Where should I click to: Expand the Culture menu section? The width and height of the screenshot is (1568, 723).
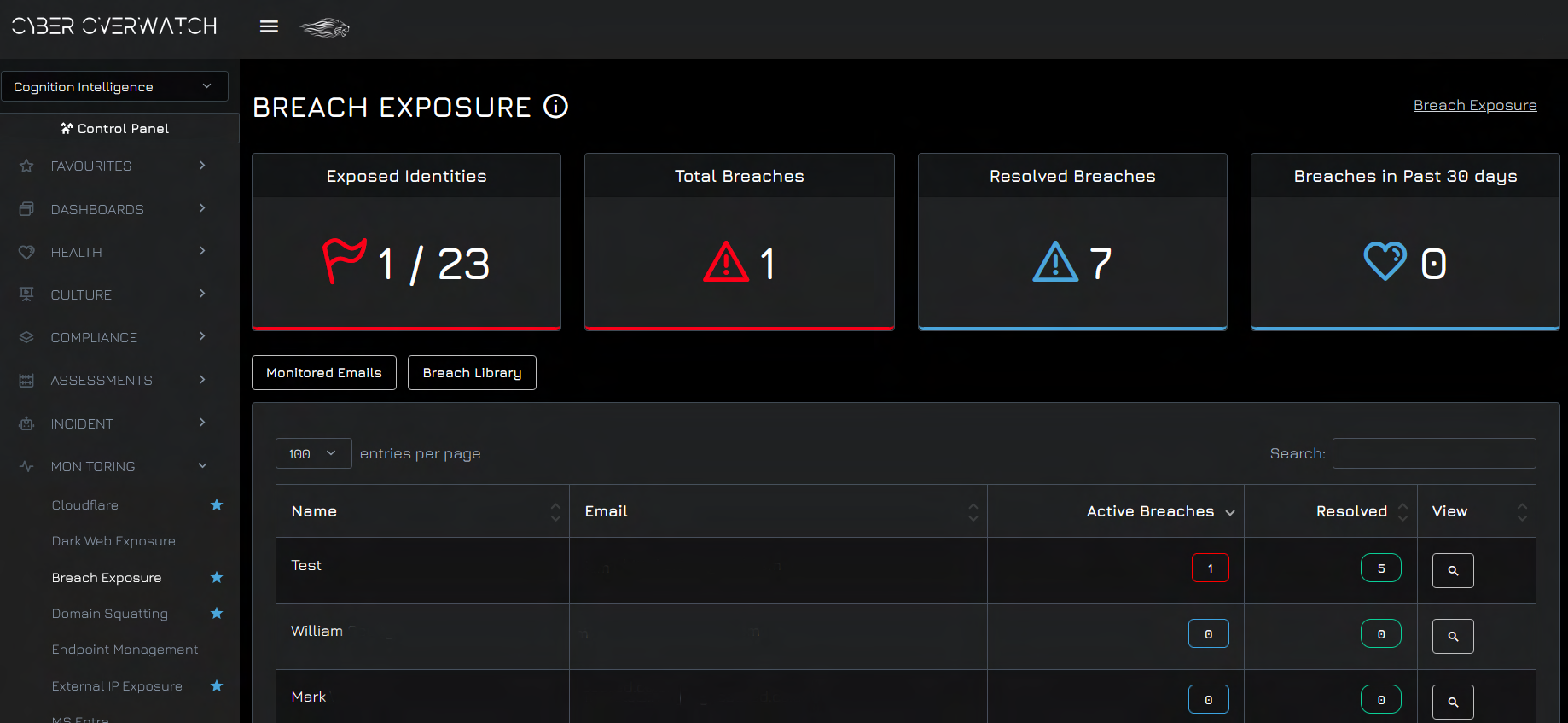[119, 294]
